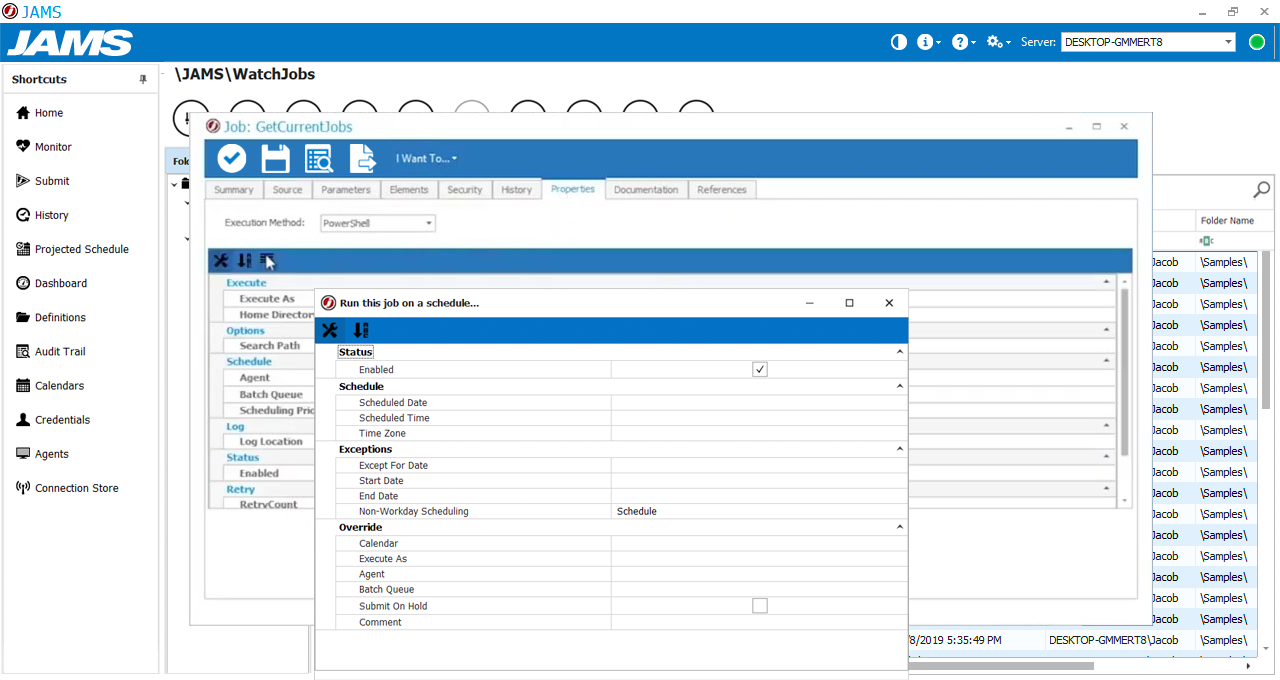Collapse the Schedule group in schedule dialog
The image size is (1280, 680).
(899, 386)
